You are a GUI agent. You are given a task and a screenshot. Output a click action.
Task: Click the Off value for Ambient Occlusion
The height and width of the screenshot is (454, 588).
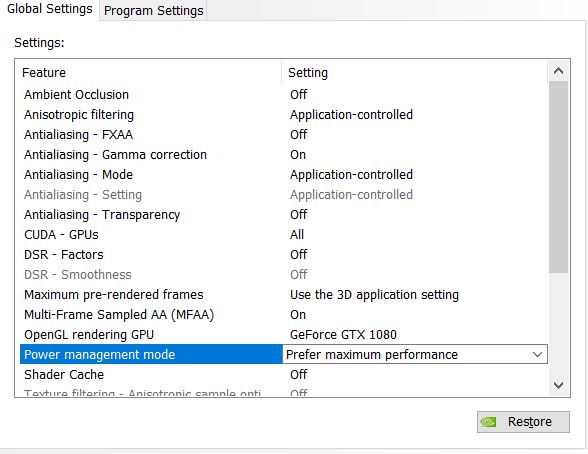click(298, 94)
